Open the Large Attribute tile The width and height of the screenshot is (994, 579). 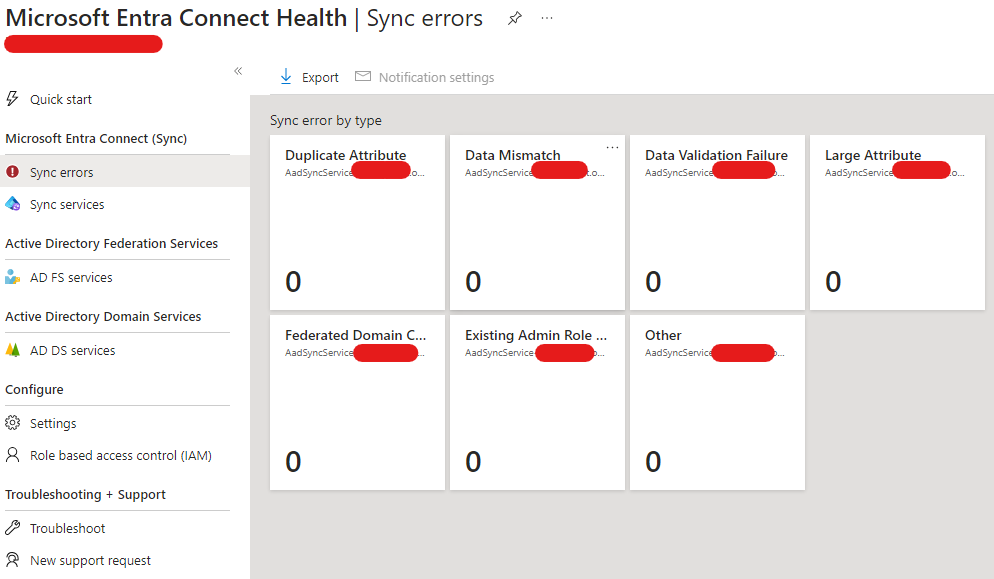coord(898,223)
